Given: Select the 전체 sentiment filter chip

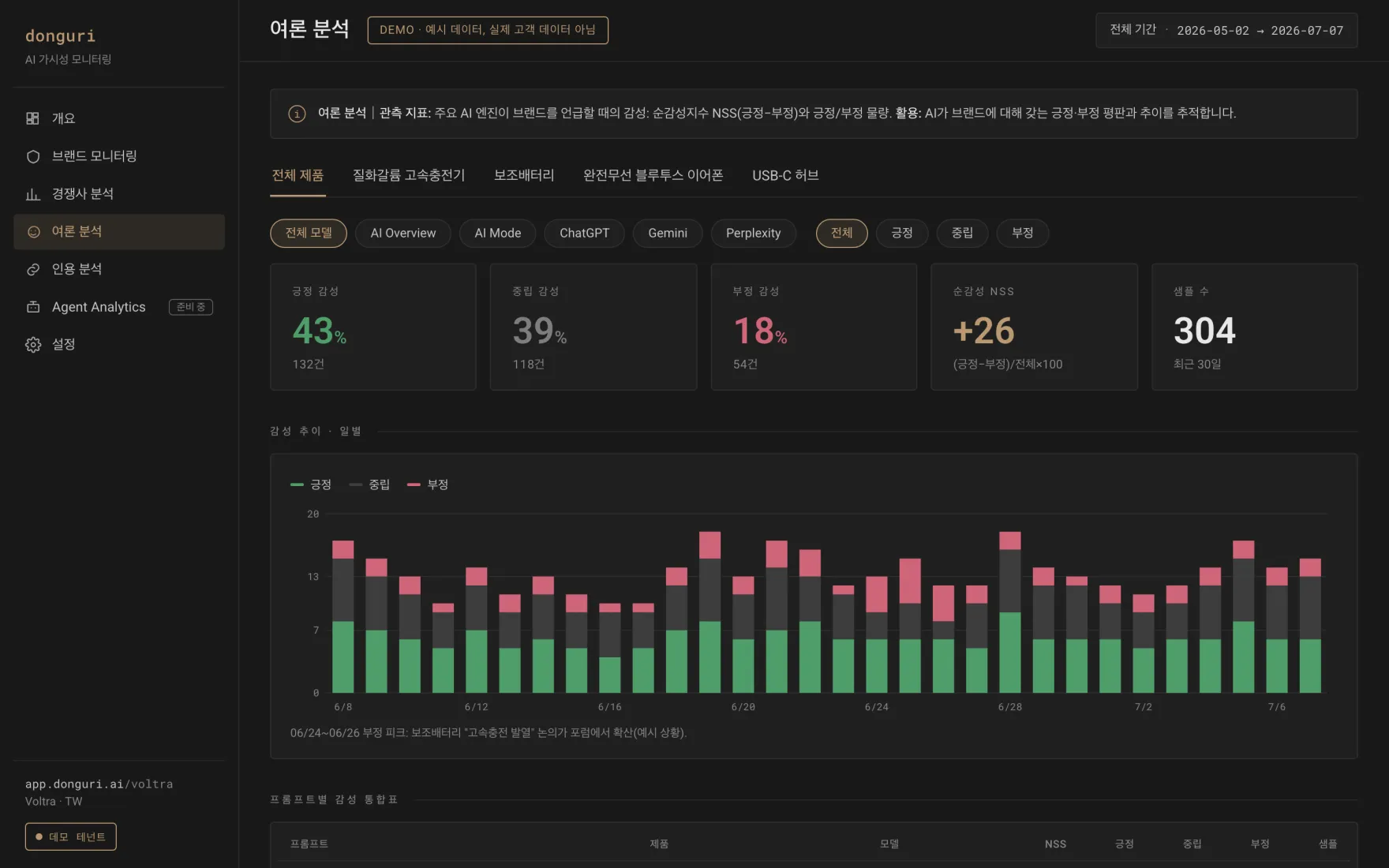Looking at the screenshot, I should (842, 233).
